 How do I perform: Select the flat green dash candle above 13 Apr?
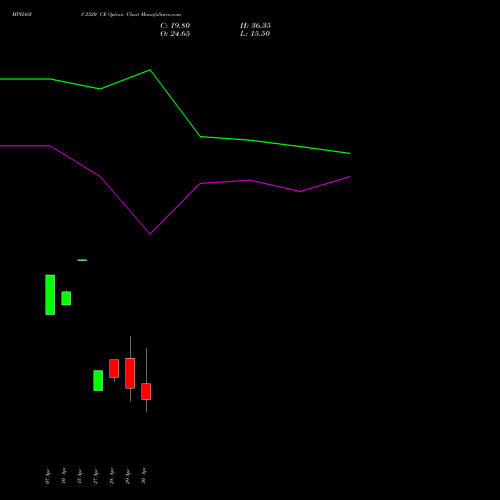tap(82, 260)
